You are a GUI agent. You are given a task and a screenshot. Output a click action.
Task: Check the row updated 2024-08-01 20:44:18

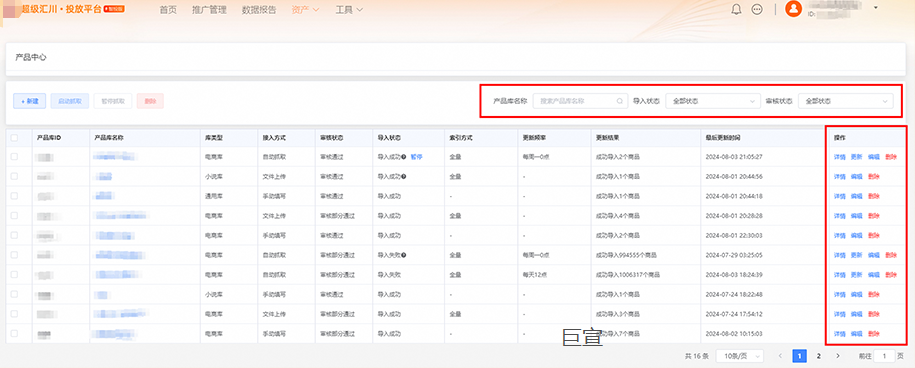14,196
